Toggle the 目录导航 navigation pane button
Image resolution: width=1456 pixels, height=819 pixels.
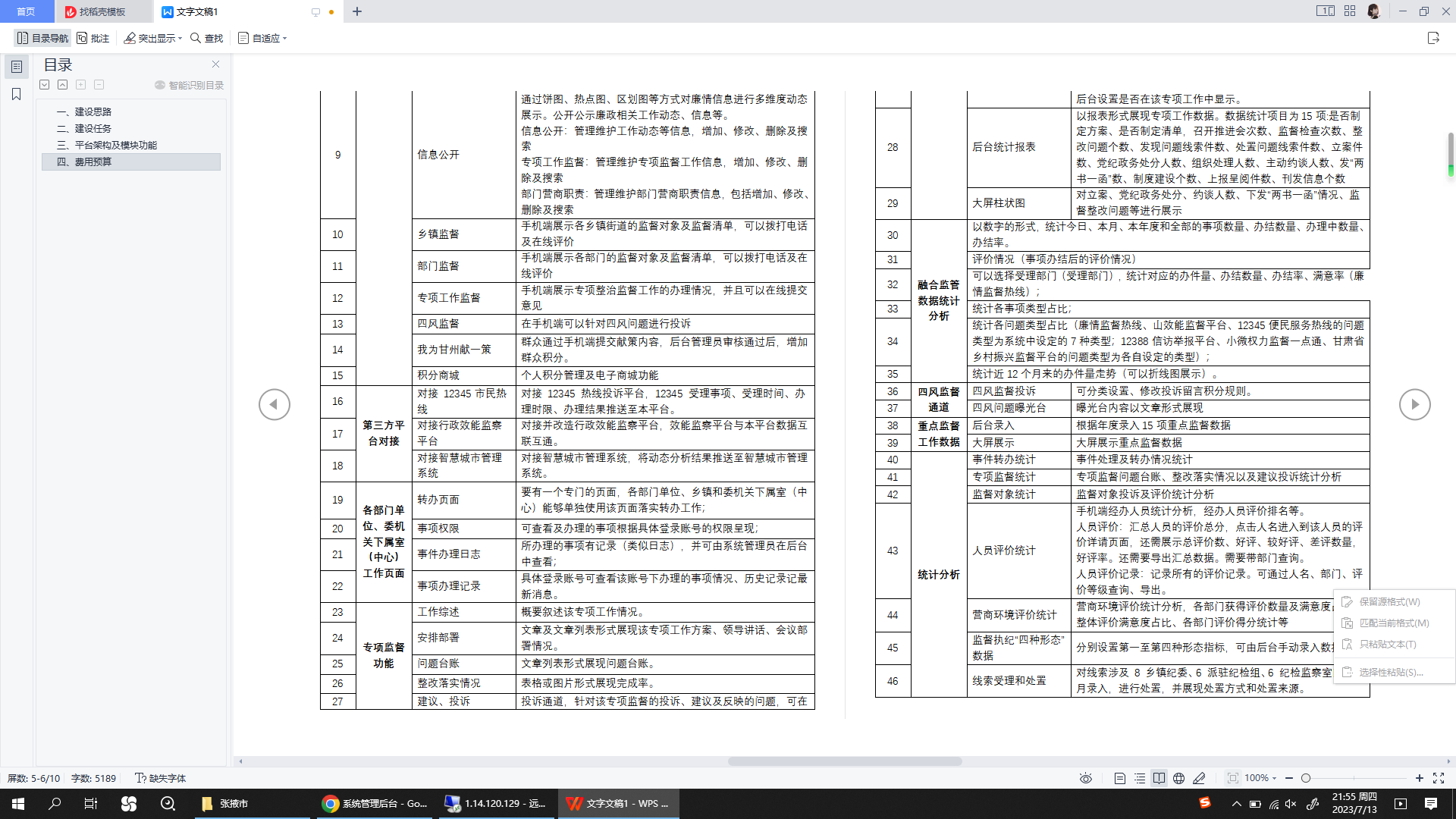click(42, 38)
